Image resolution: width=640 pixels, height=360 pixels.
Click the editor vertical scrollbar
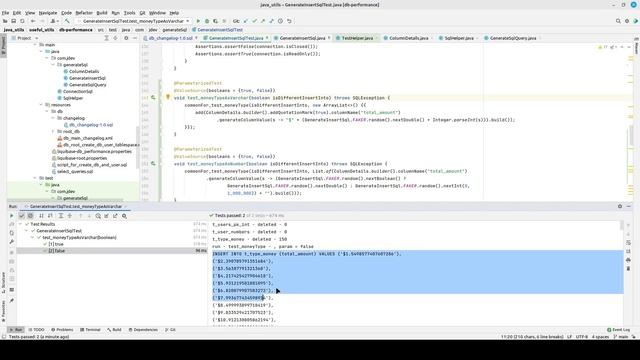point(631,135)
